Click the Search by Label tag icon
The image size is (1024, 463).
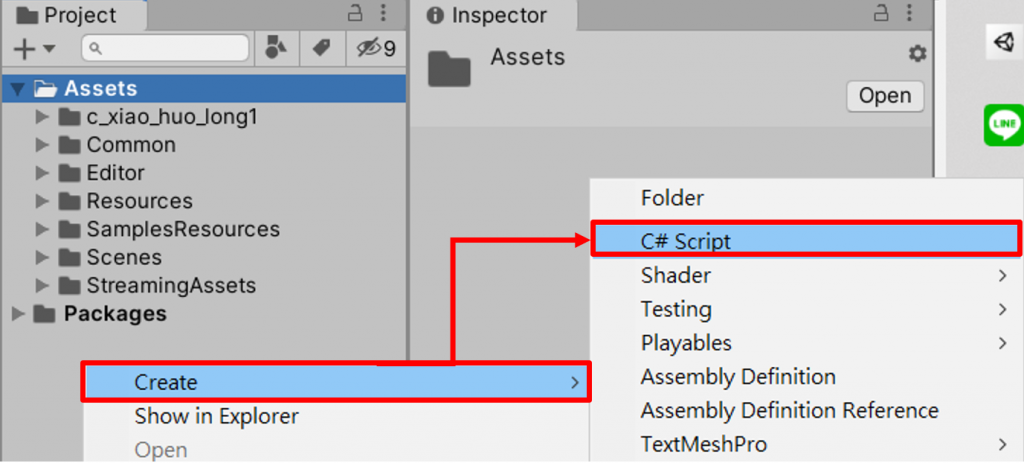pos(321,48)
